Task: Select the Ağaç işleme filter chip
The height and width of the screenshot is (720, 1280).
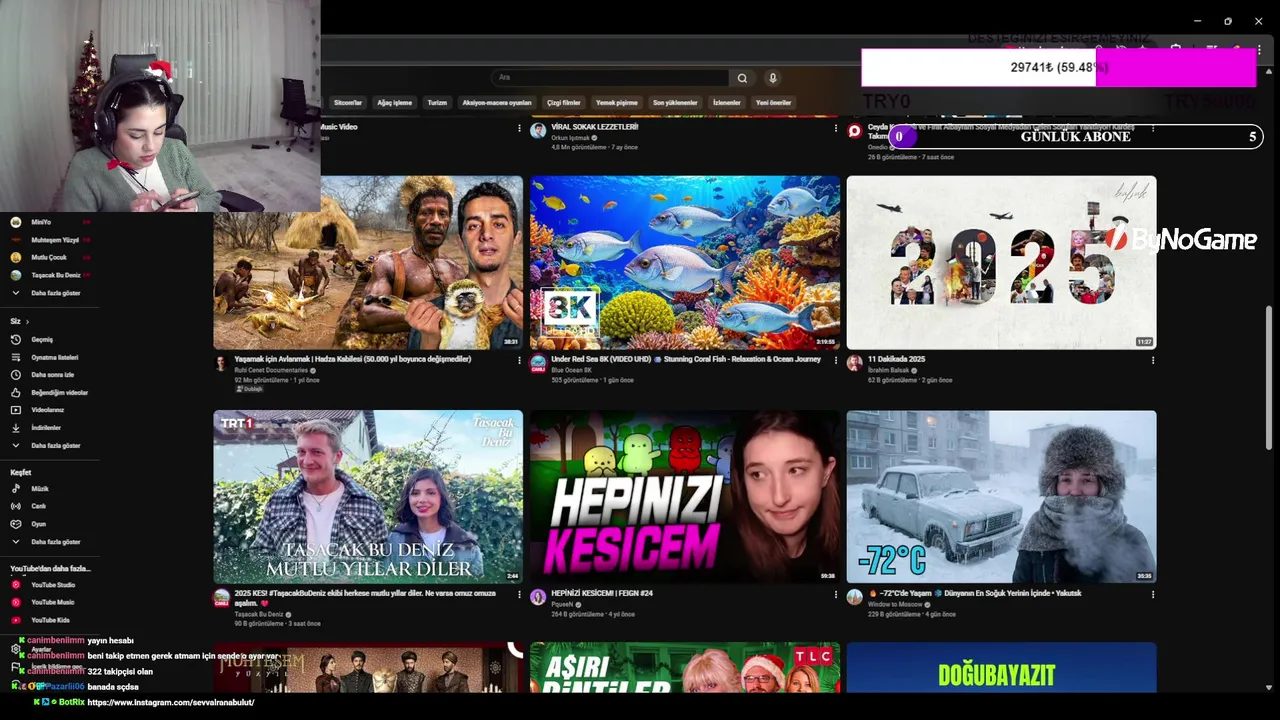Action: click(394, 103)
